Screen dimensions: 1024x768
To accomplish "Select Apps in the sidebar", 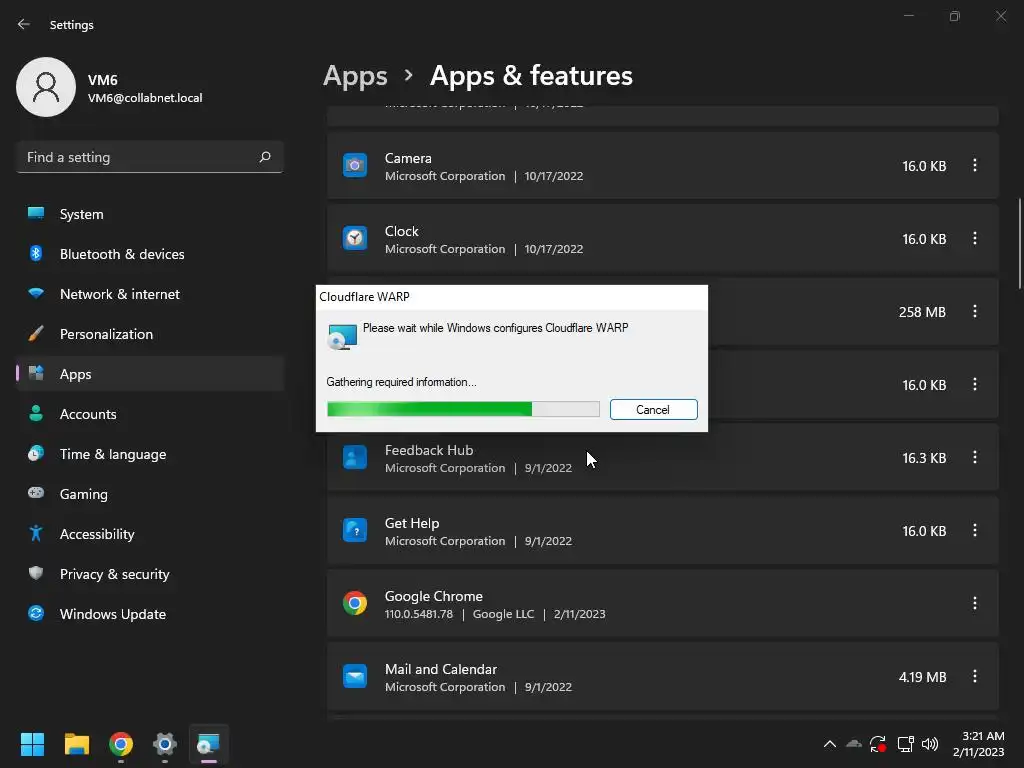I will click(x=150, y=374).
